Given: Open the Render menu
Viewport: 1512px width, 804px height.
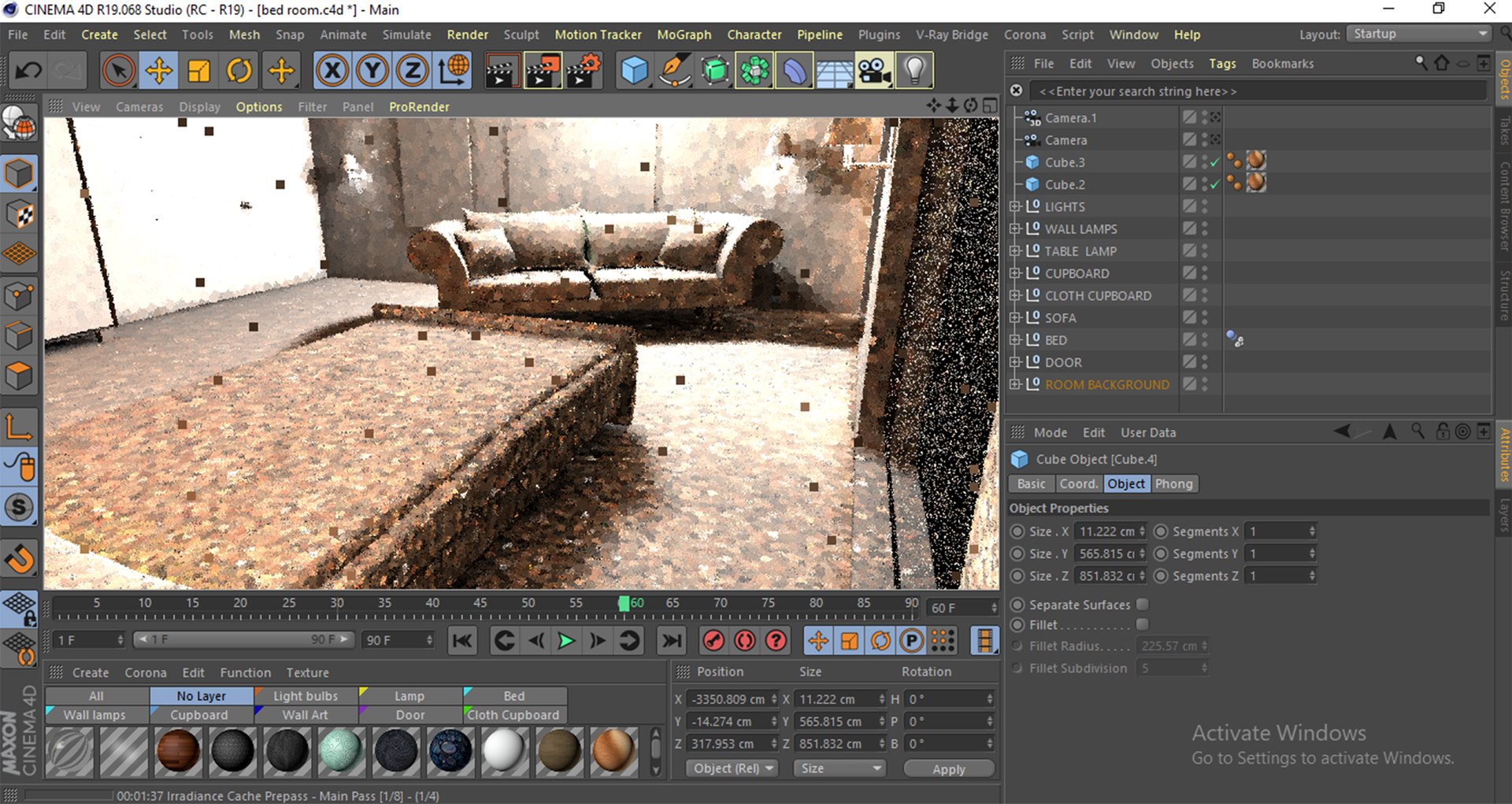Looking at the screenshot, I should pos(468,35).
